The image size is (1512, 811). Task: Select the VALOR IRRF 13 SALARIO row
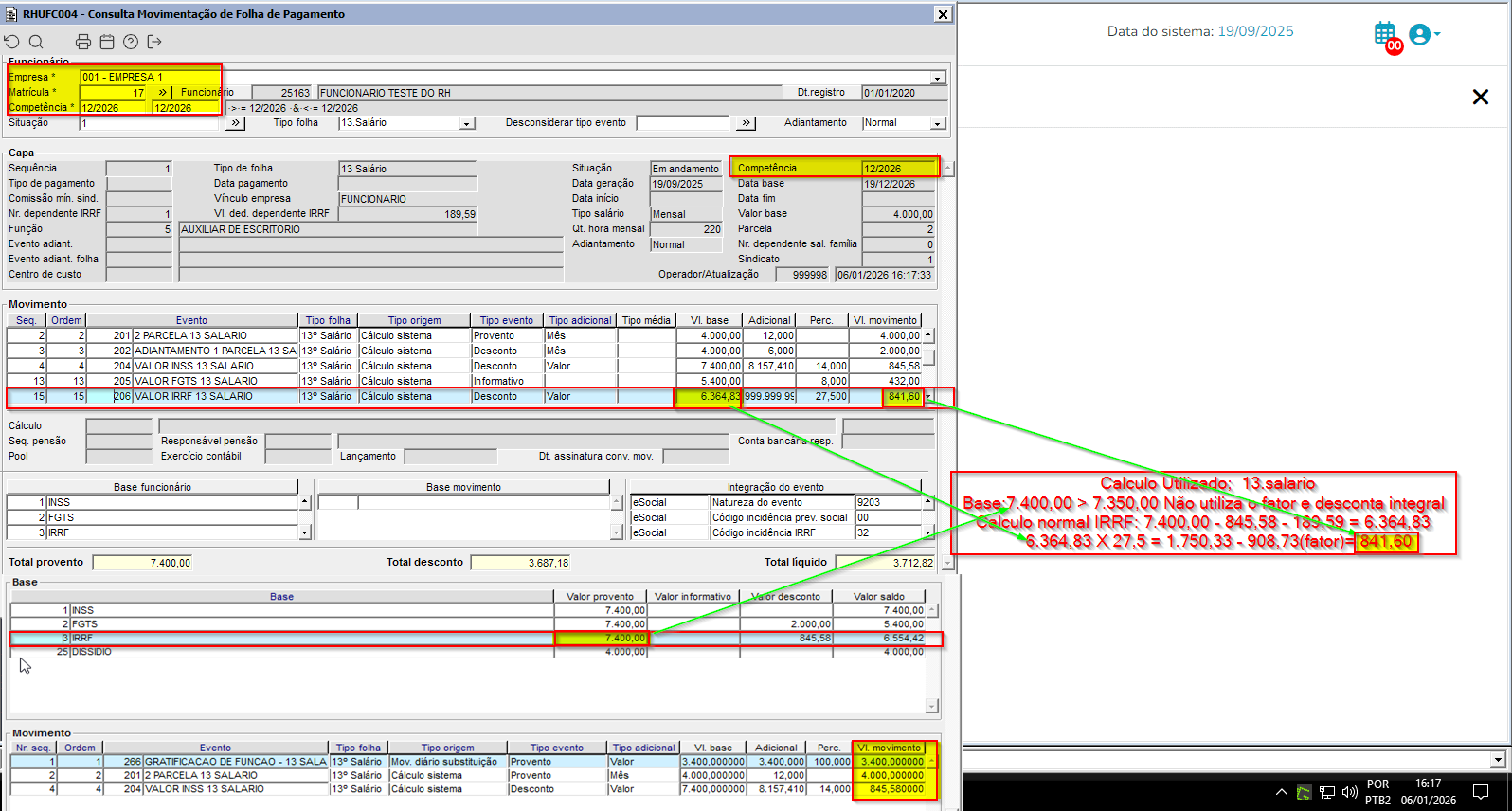coord(464,396)
